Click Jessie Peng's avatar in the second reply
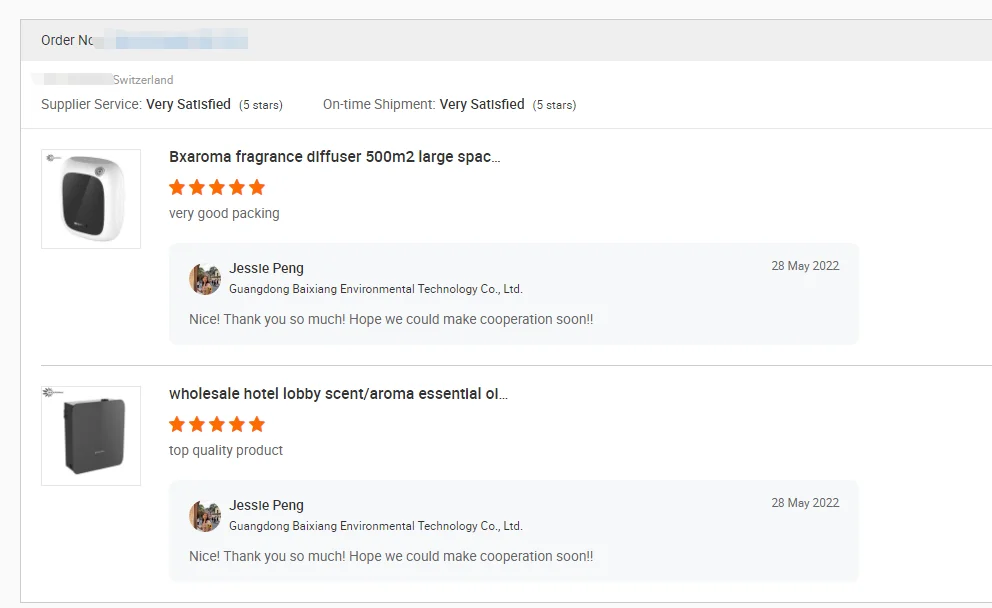Screen dimensions: 992x608 [x=205, y=516]
